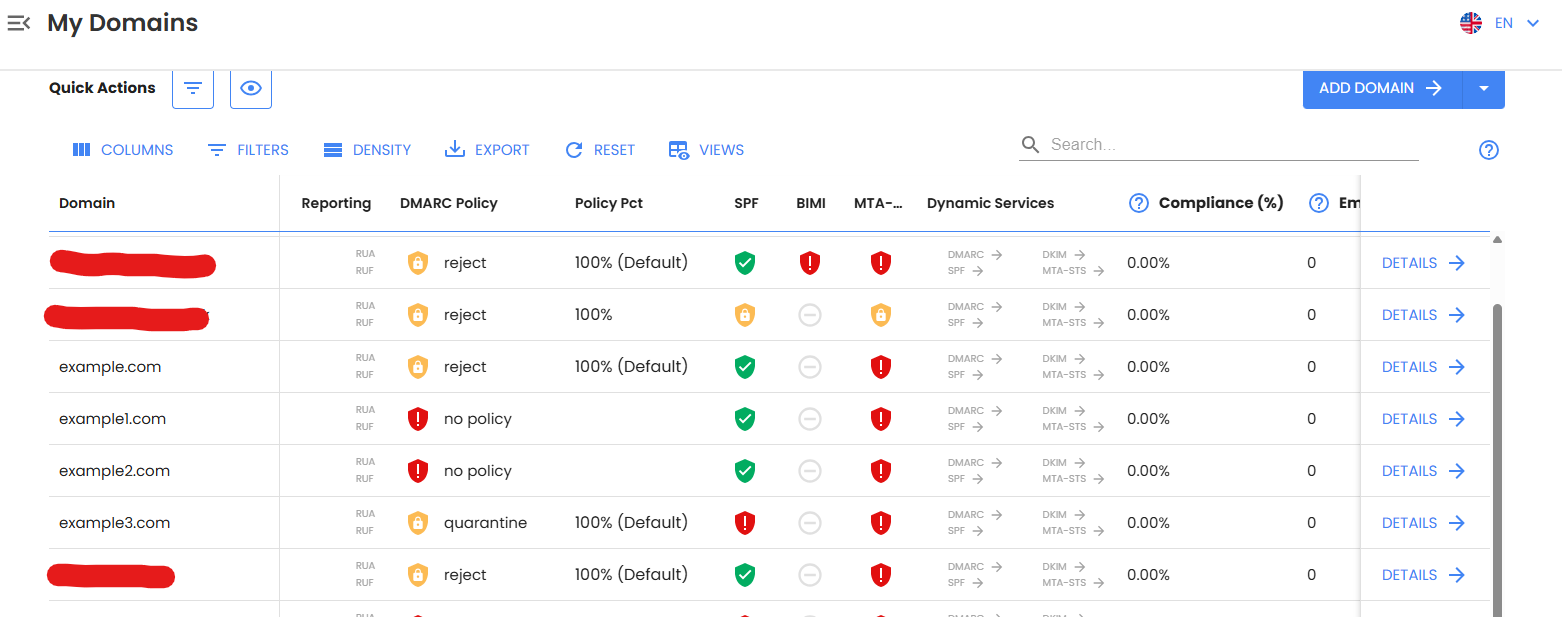Image resolution: width=1562 pixels, height=617 pixels.
Task: Open DETAILS for example2.com
Action: [1423, 471]
